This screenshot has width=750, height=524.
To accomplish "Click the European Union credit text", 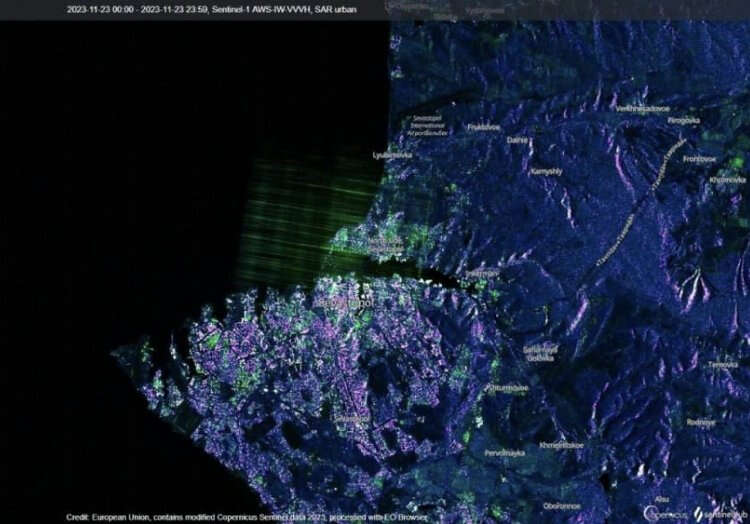I will tap(246, 517).
